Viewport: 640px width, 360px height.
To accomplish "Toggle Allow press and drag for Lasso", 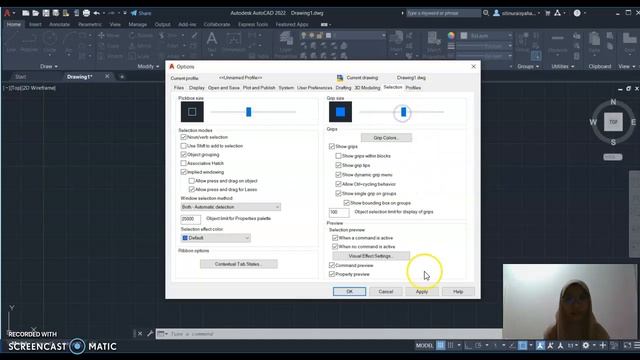I will tap(191, 189).
